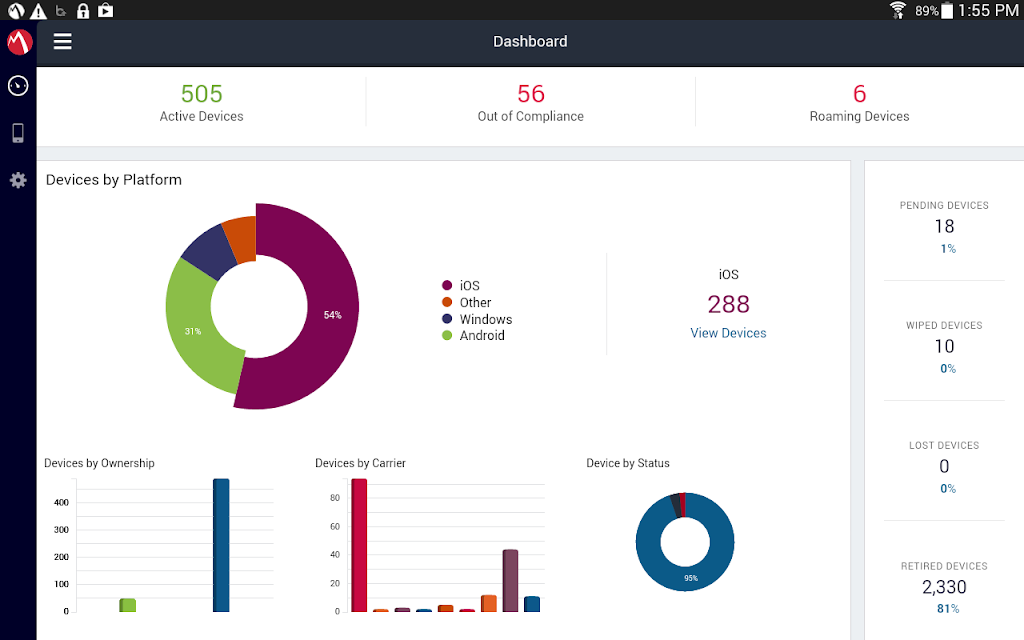Select the Android legend entry
1024x640 pixels.
coord(473,336)
